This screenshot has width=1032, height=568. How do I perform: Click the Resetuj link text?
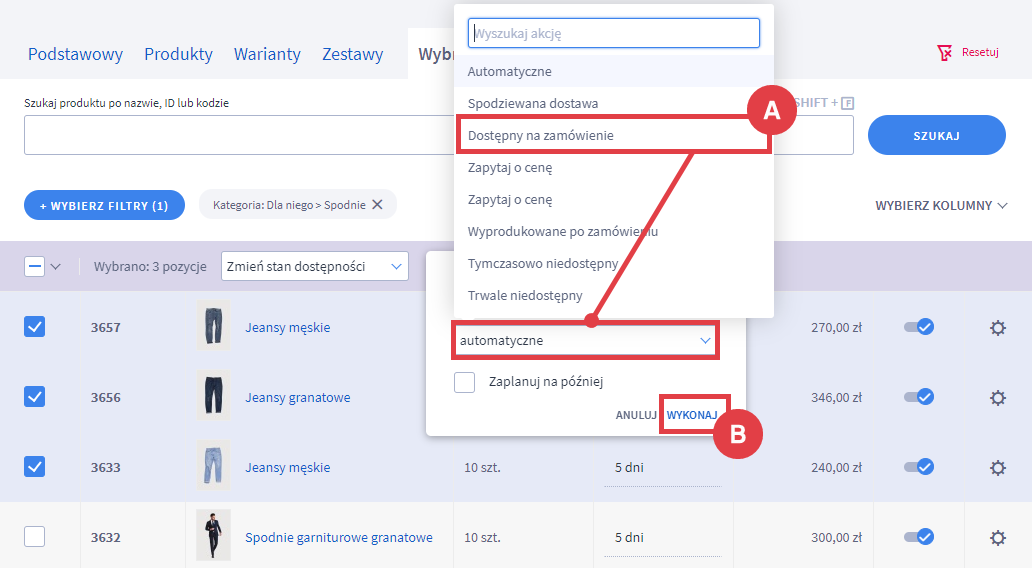tap(980, 52)
